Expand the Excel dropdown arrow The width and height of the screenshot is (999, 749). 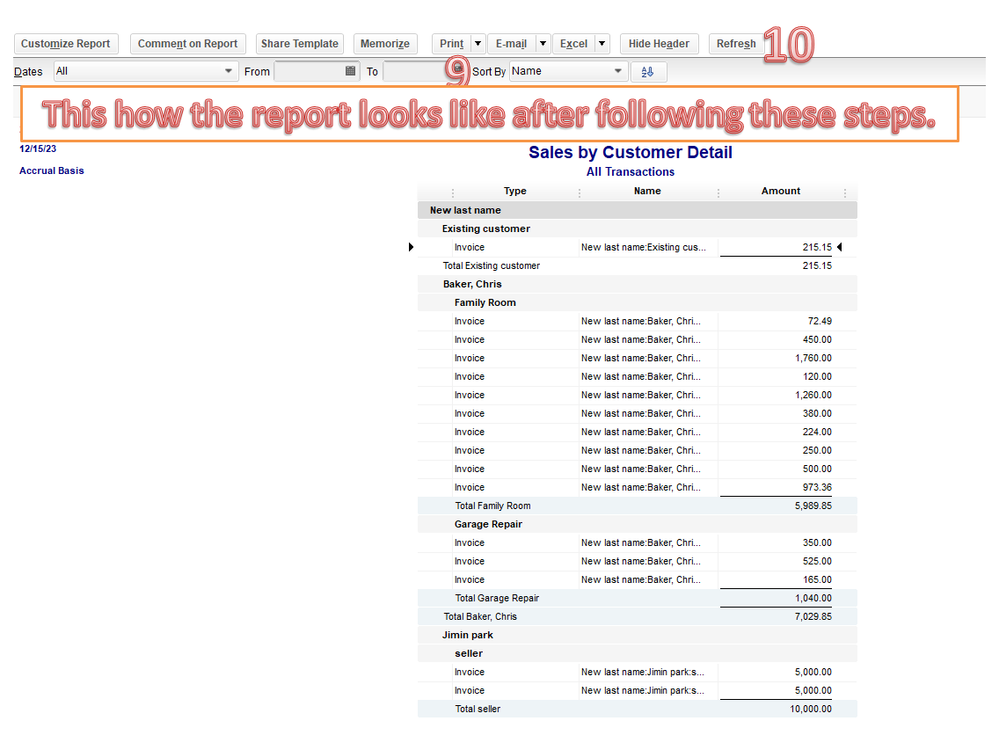[602, 44]
